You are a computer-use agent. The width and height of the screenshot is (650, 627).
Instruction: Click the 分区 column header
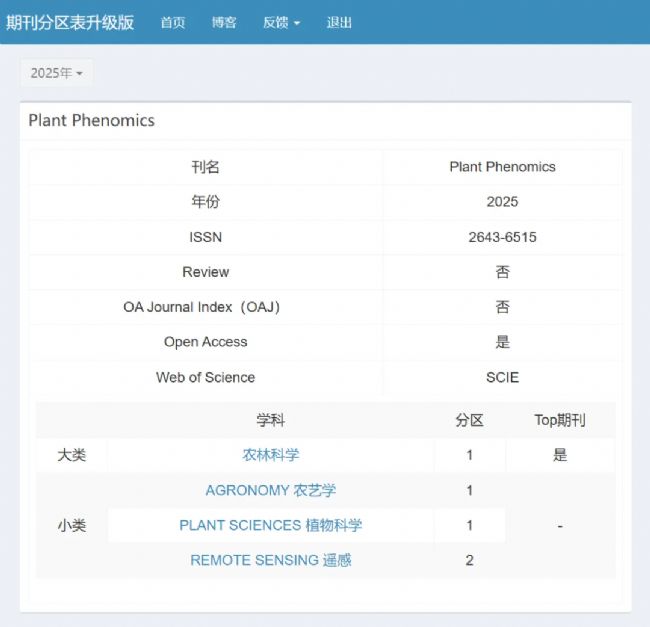pyautogui.click(x=469, y=420)
